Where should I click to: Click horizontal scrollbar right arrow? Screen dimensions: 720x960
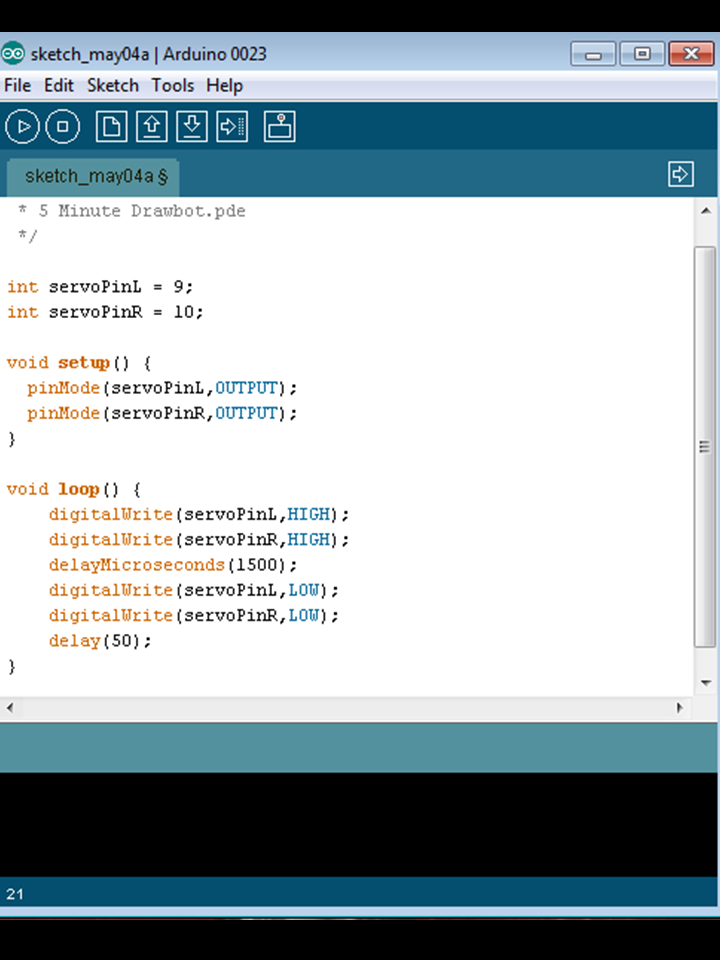tap(680, 708)
